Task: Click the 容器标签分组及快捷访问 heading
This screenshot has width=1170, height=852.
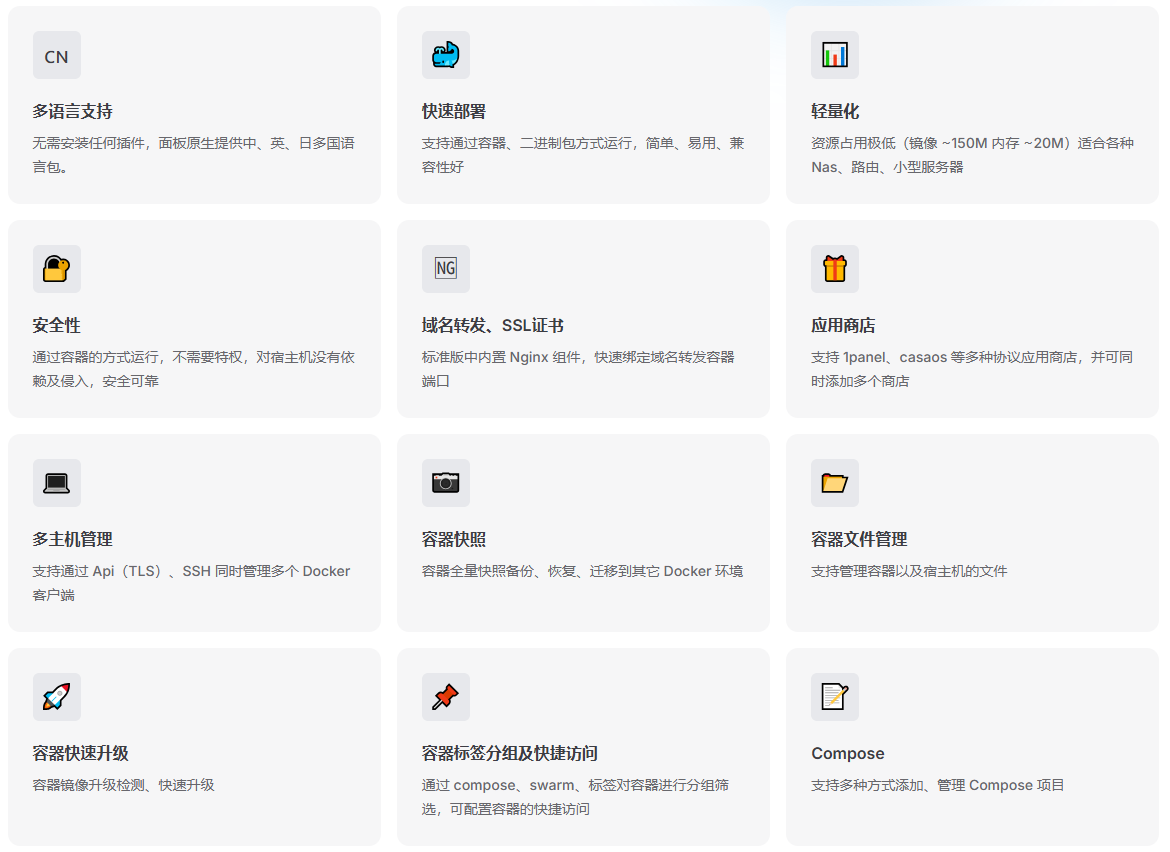Action: 509,753
